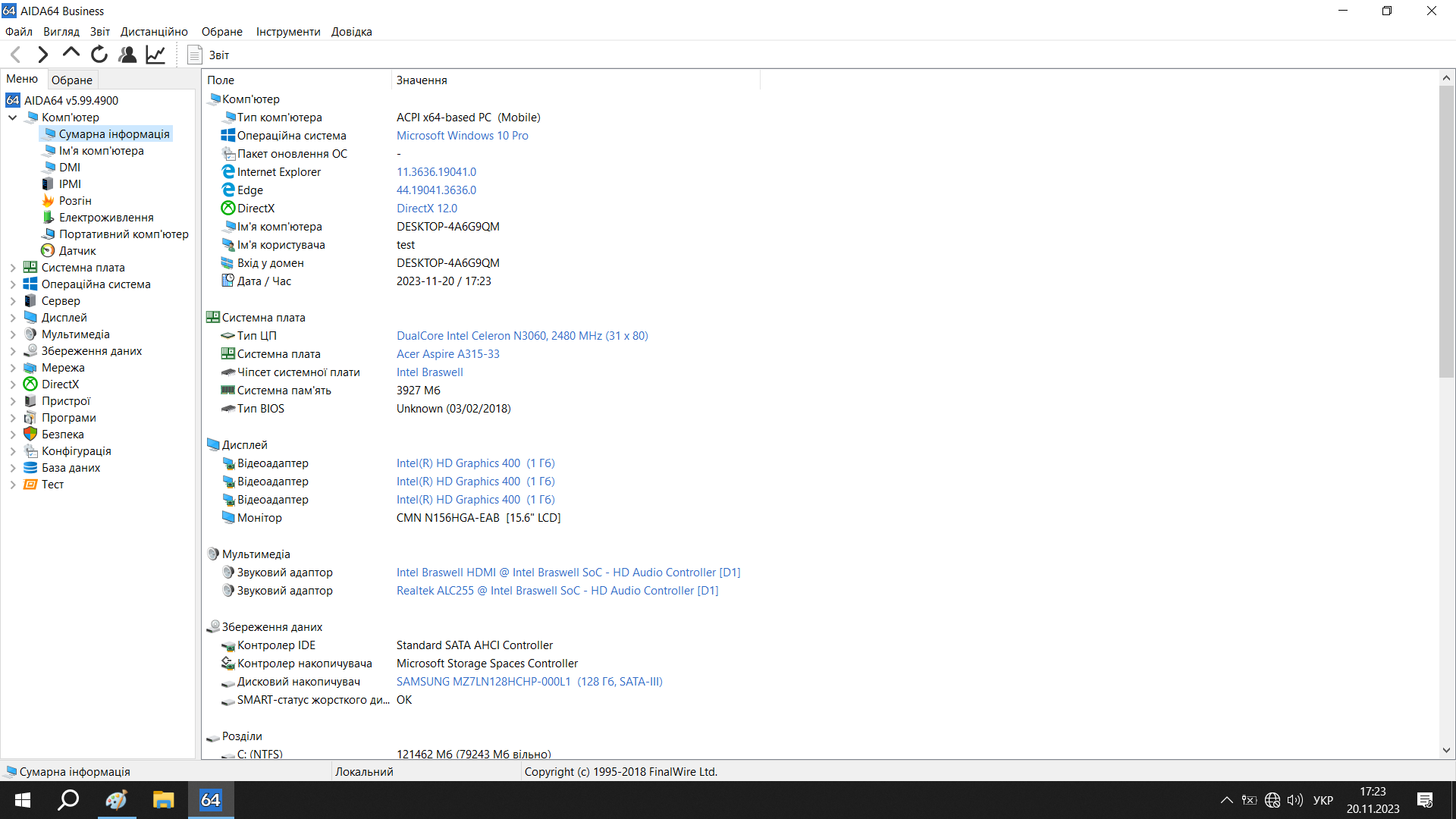Click the Звіт report button

click(x=209, y=55)
